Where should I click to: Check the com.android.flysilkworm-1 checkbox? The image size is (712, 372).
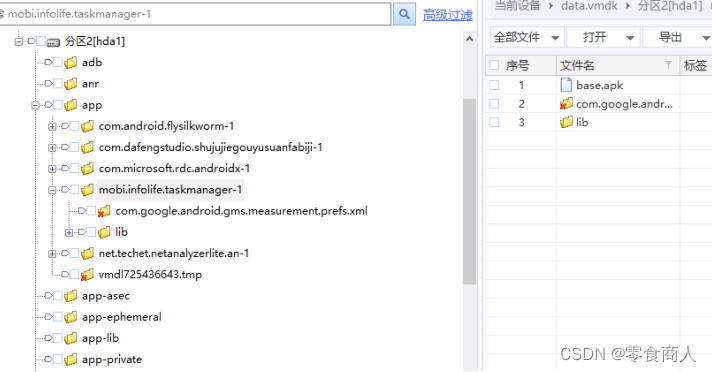coord(74,126)
